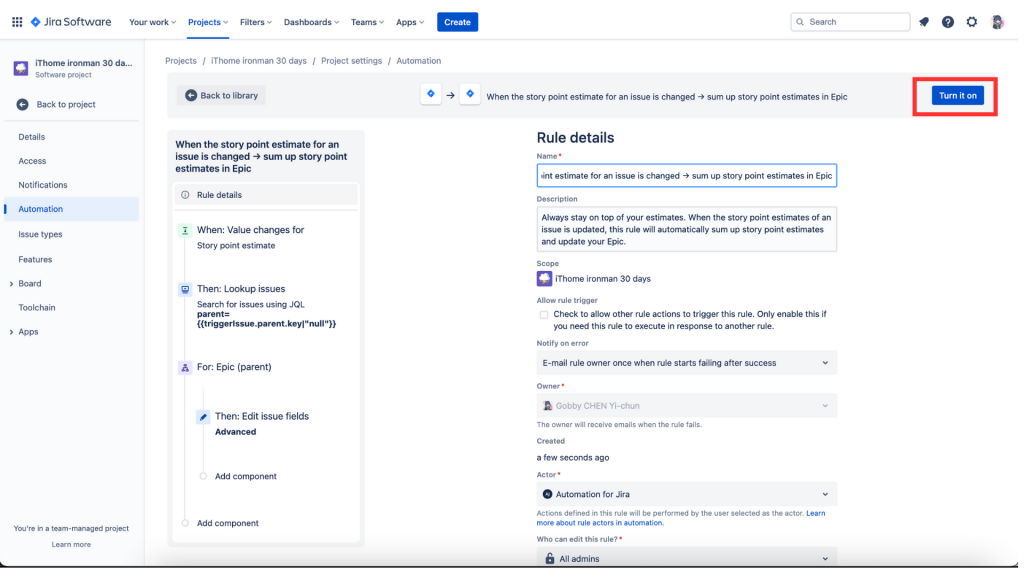Viewport: 1024px width, 576px height.
Task: Open the Your work menu
Action: (x=152, y=22)
